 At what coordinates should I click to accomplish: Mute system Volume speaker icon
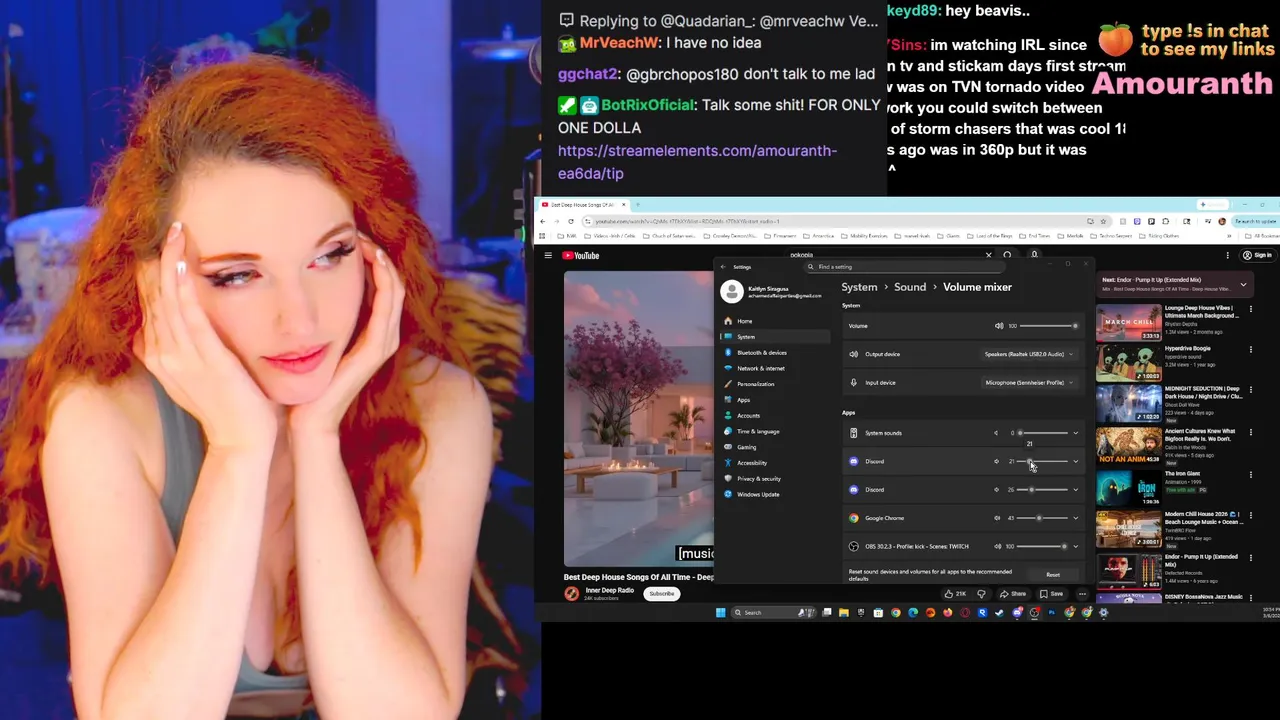point(998,326)
